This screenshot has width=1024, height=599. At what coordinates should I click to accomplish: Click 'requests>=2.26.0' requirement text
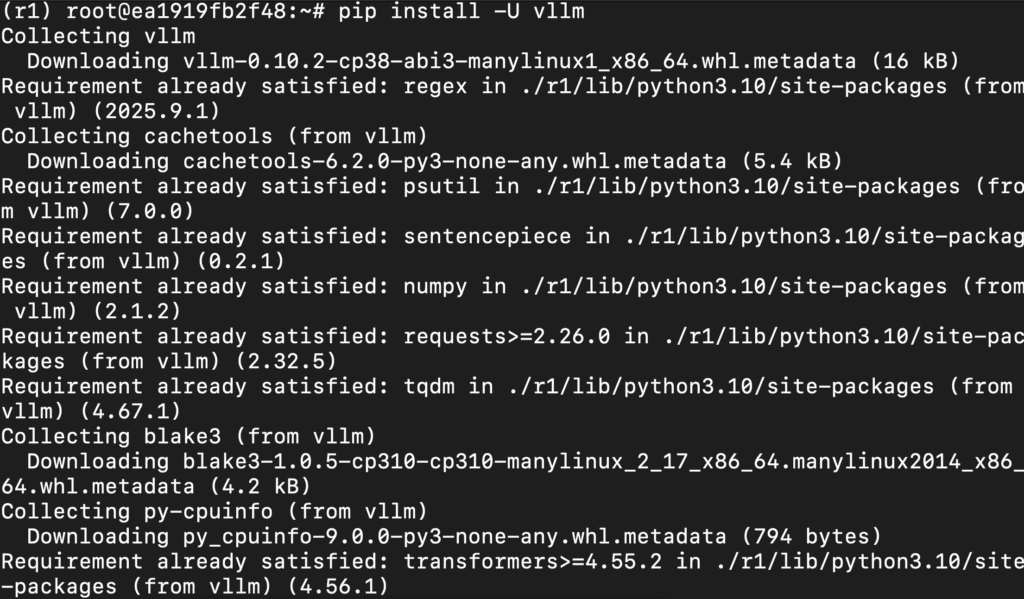pos(507,336)
